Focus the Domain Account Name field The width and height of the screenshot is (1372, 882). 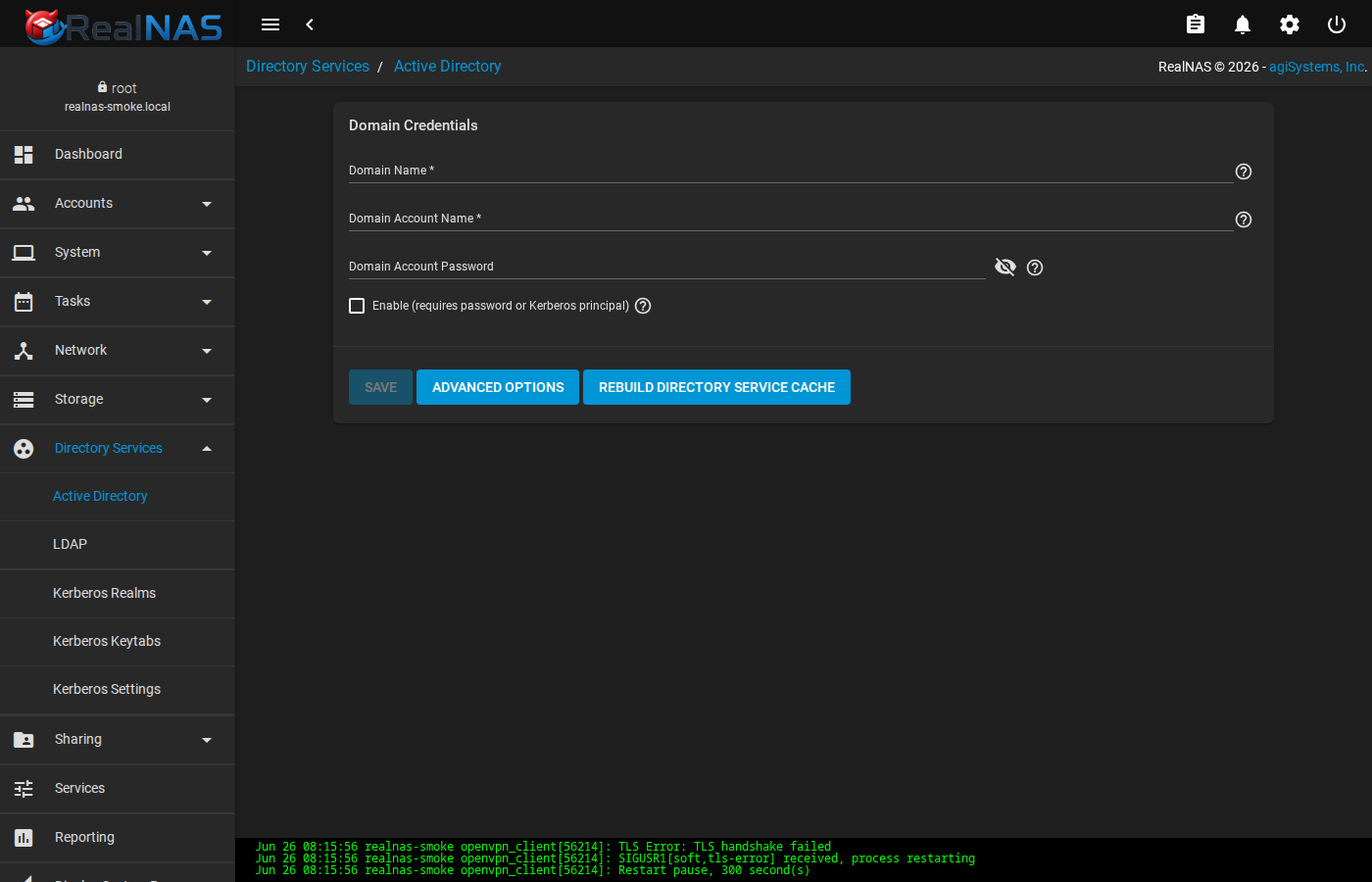[x=791, y=219]
